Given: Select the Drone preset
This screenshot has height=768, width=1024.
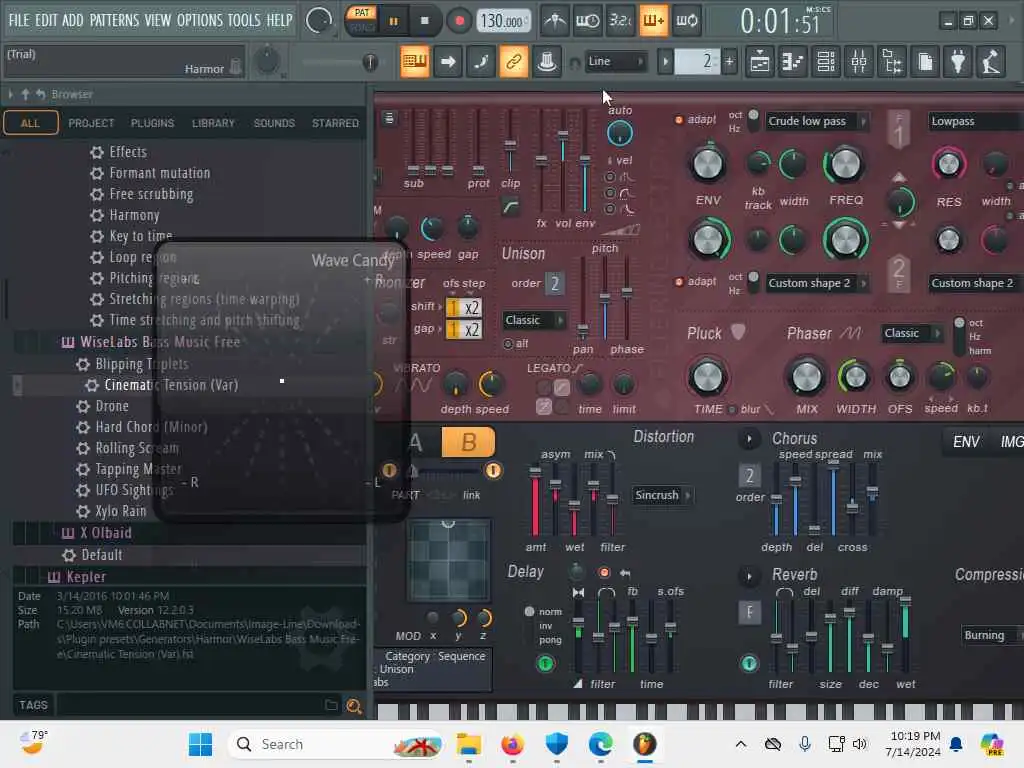Looking at the screenshot, I should (x=112, y=406).
